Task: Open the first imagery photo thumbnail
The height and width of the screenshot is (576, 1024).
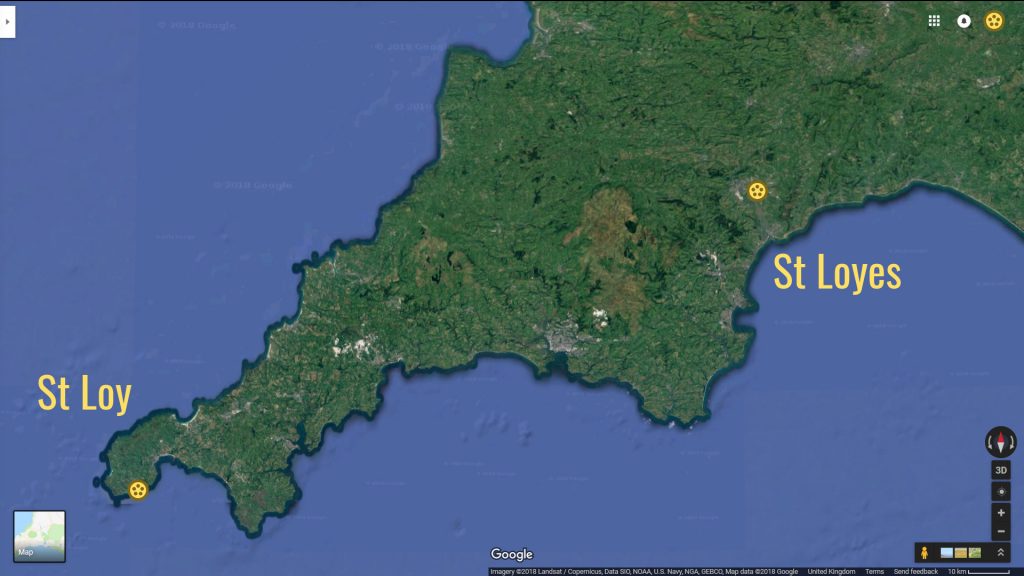Action: point(946,552)
